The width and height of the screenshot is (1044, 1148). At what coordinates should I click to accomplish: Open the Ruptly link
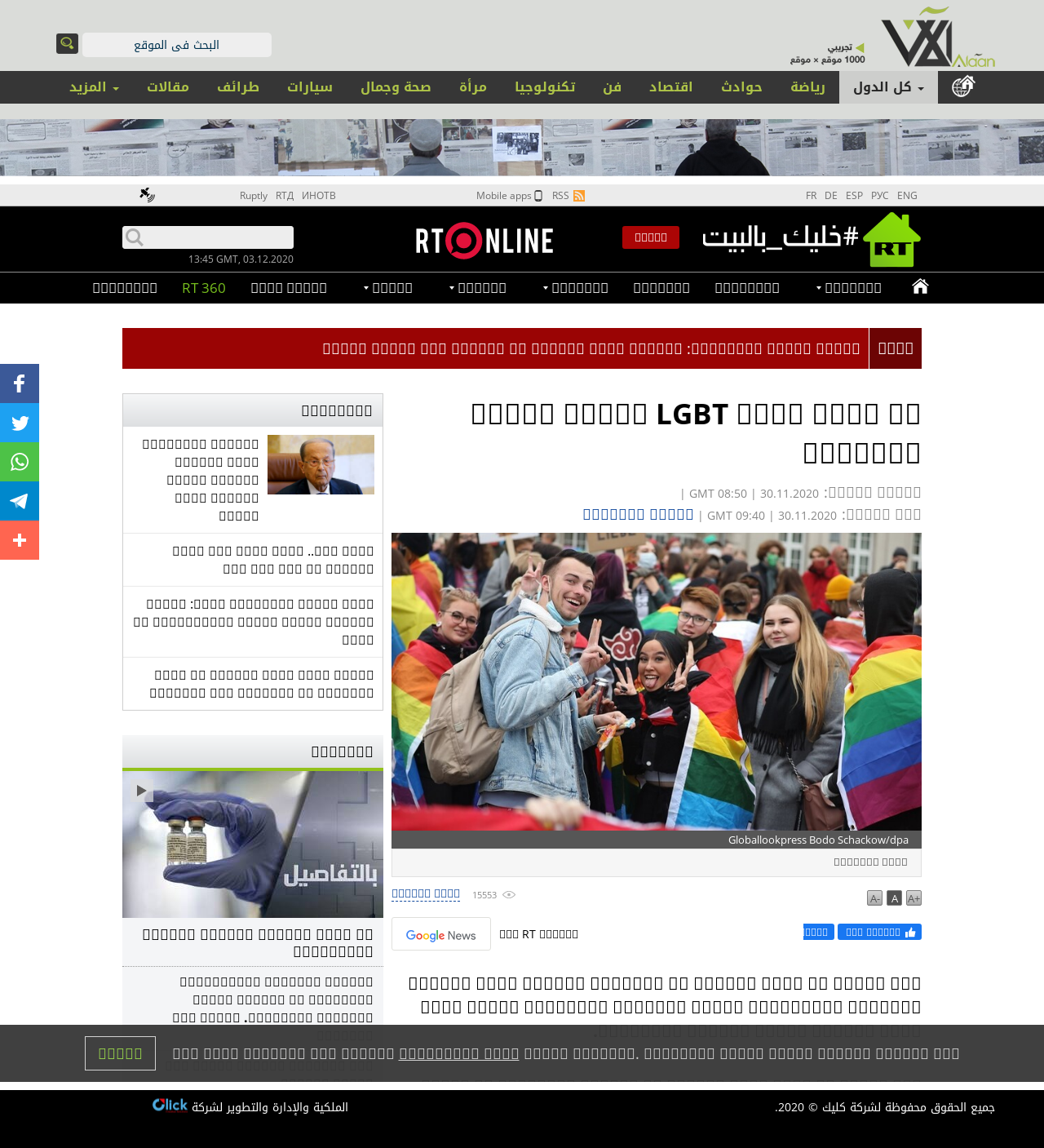[x=254, y=196]
